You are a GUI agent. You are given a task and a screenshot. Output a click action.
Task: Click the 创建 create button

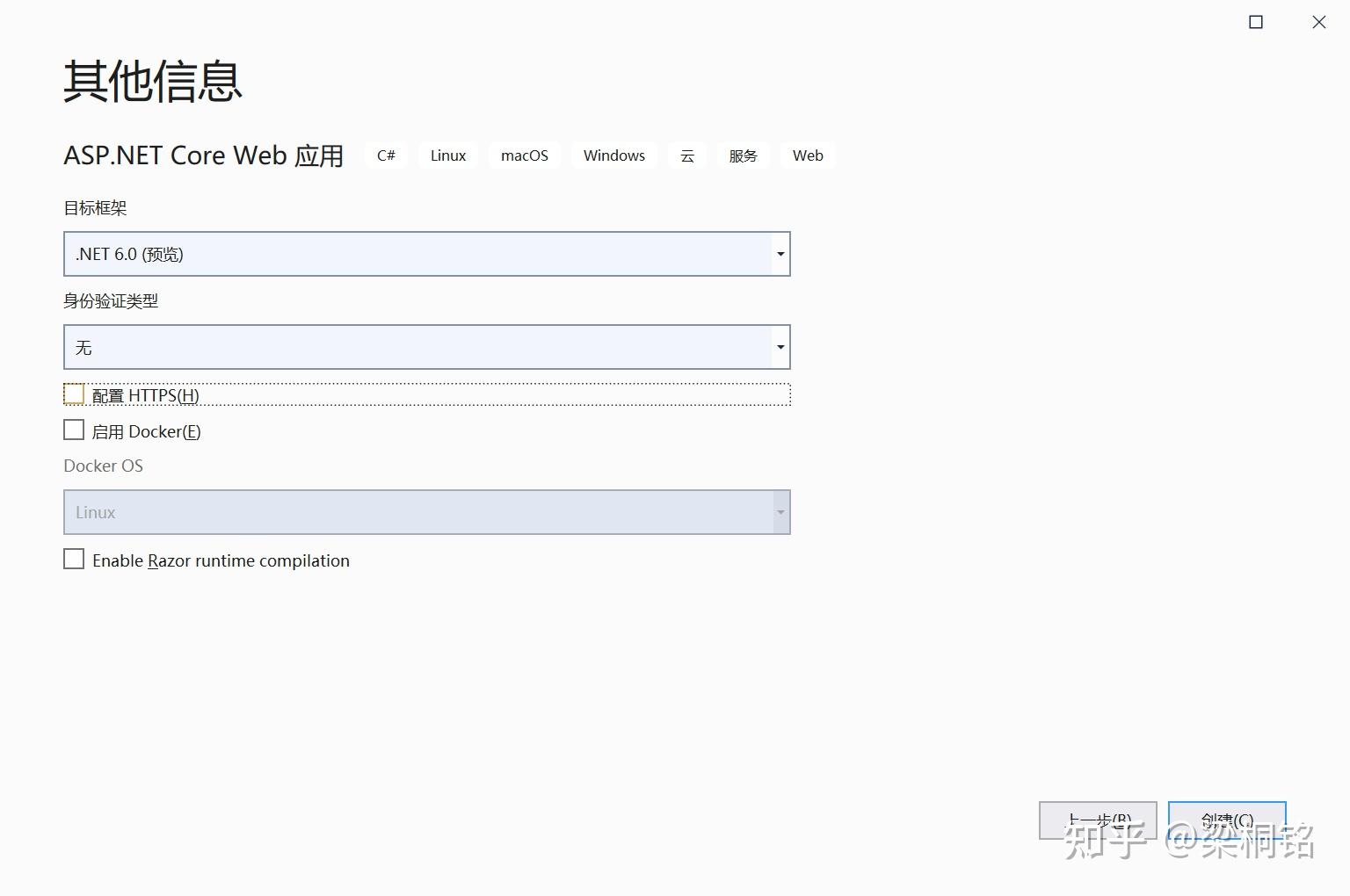[1227, 820]
